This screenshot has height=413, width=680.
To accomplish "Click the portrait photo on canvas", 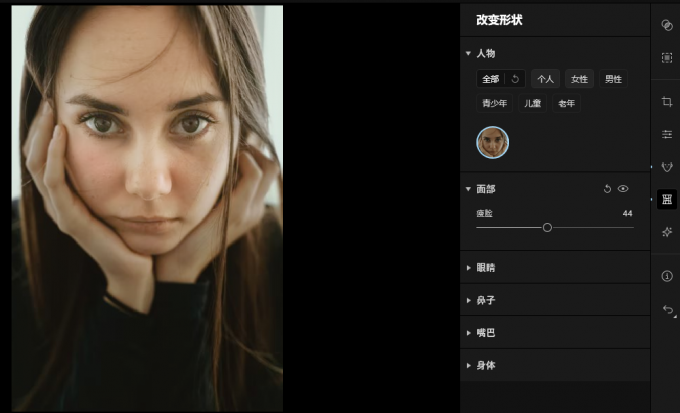I will pyautogui.click(x=147, y=208).
